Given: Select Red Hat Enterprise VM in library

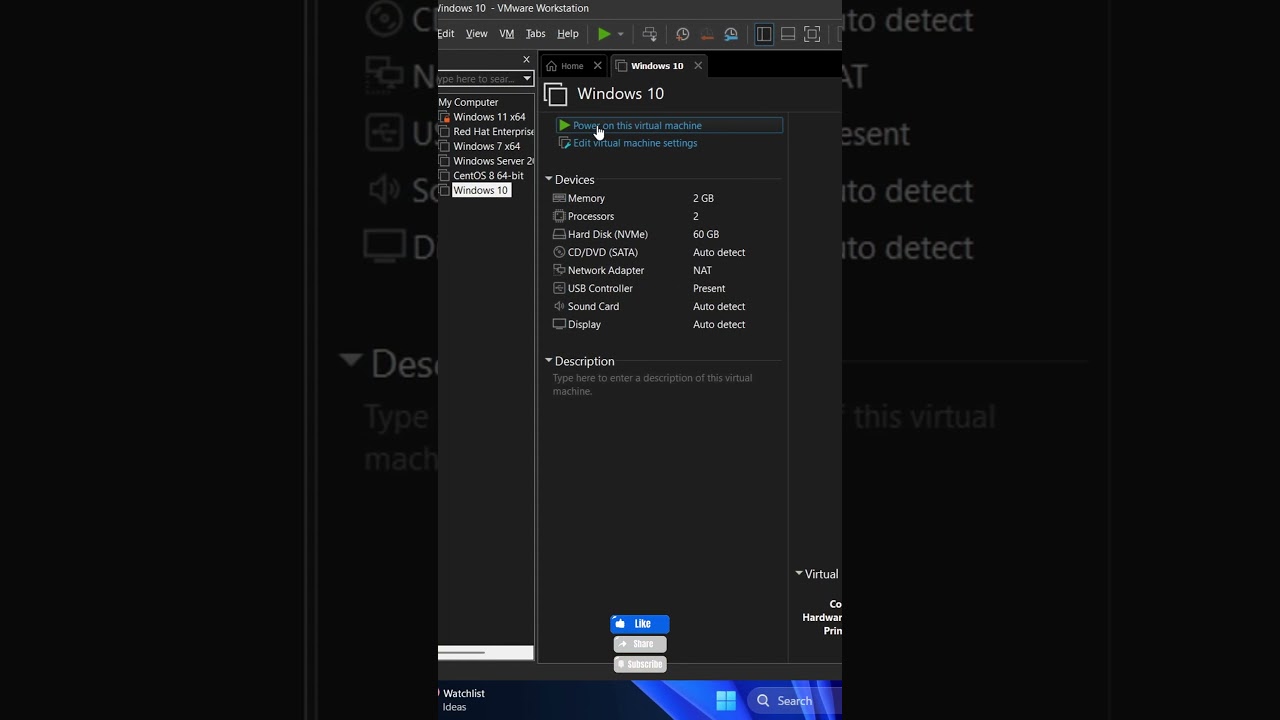Looking at the screenshot, I should pyautogui.click(x=493, y=132).
